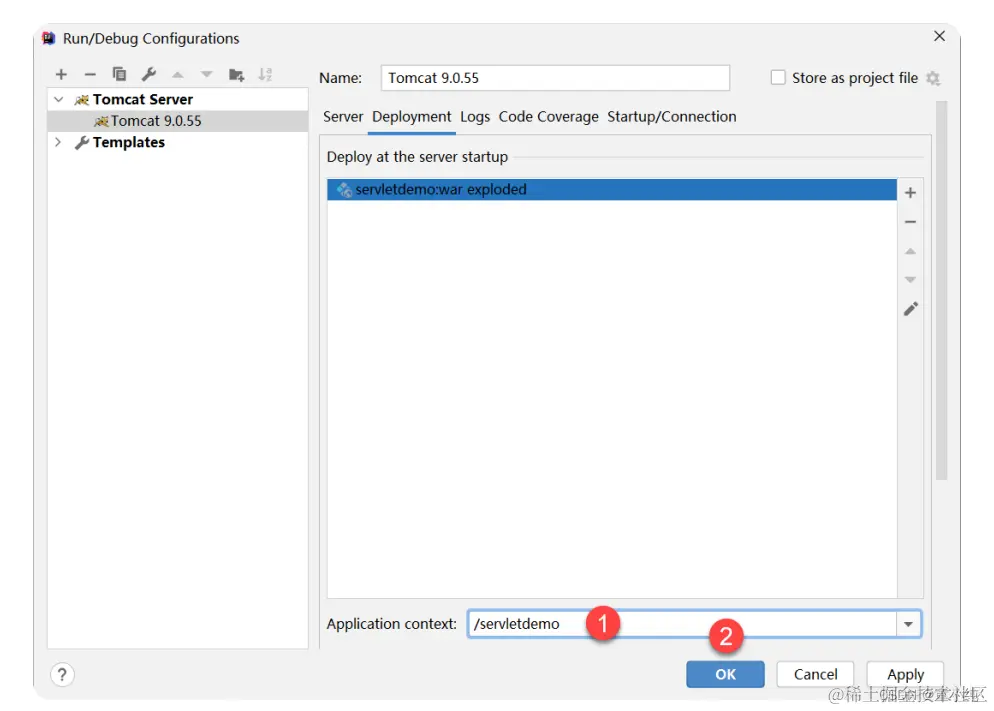Viewport: 994px width, 711px height.
Task: Open help with question mark button
Action: pyautogui.click(x=62, y=675)
